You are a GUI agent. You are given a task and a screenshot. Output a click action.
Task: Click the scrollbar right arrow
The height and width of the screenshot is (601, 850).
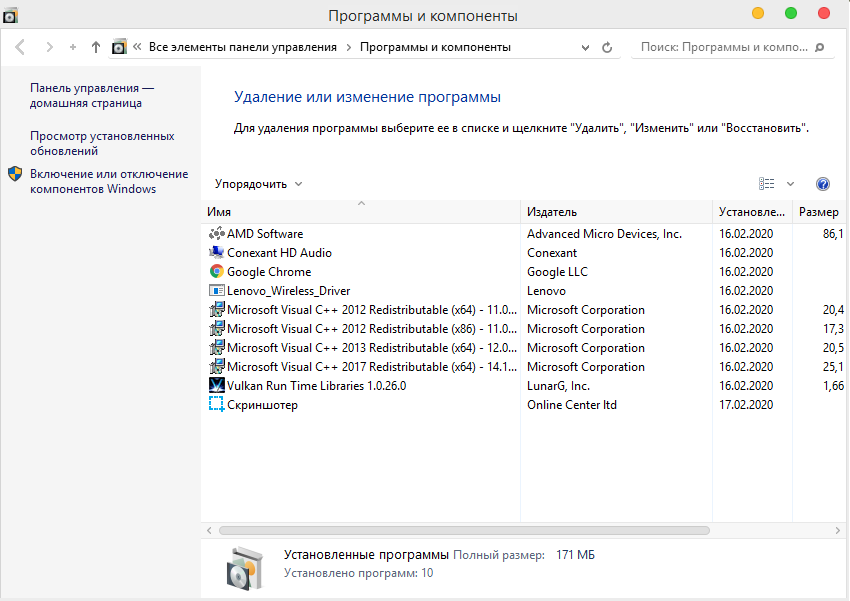tap(838, 531)
